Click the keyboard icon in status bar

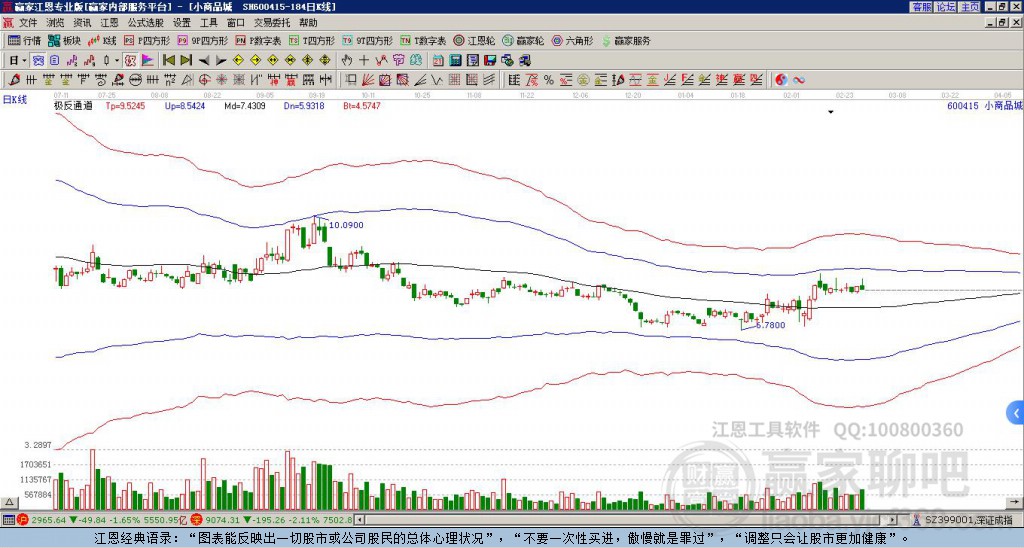(7, 520)
